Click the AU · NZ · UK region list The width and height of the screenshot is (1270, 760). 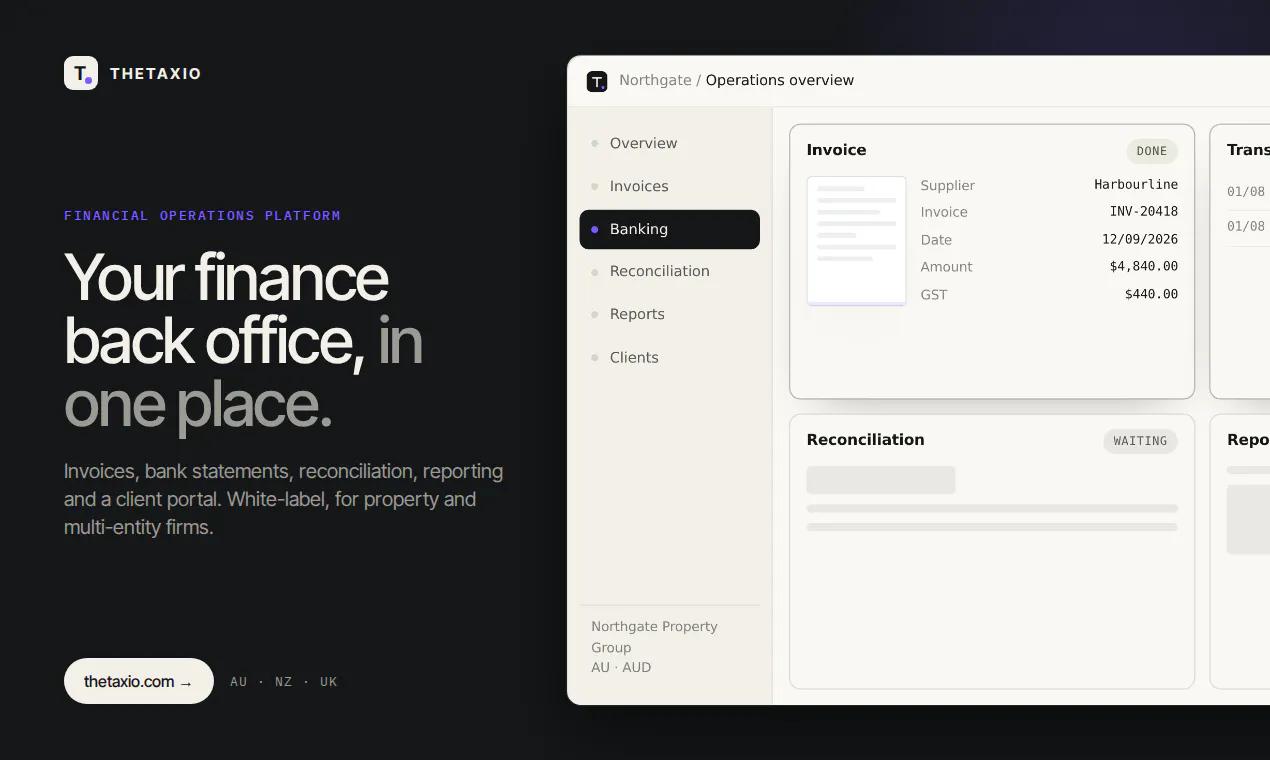click(x=284, y=682)
